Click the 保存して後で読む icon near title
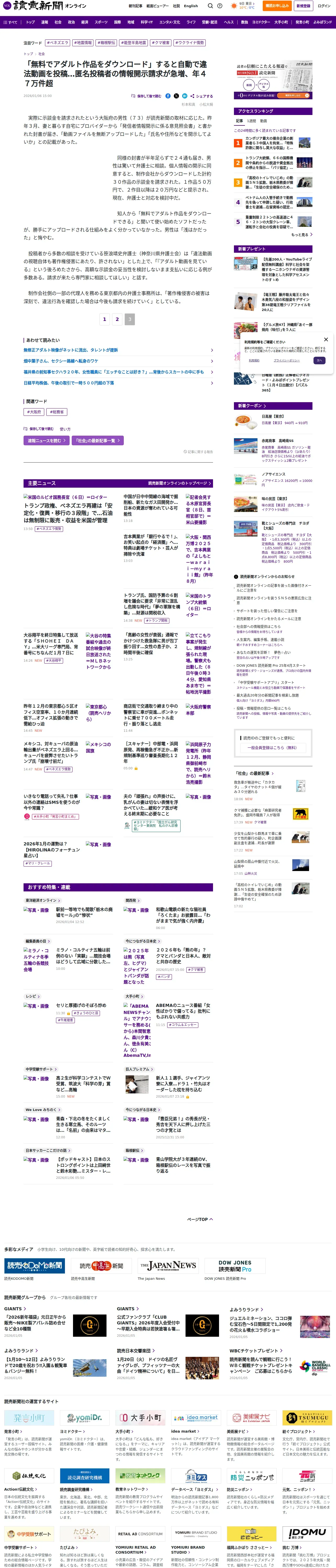This screenshot has height=1568, width=336. tap(133, 96)
